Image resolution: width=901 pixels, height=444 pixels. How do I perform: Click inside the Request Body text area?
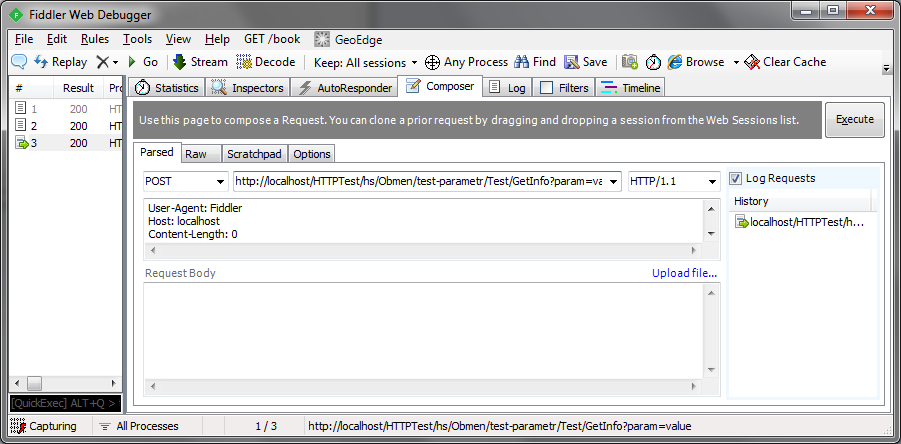pyautogui.click(x=424, y=331)
